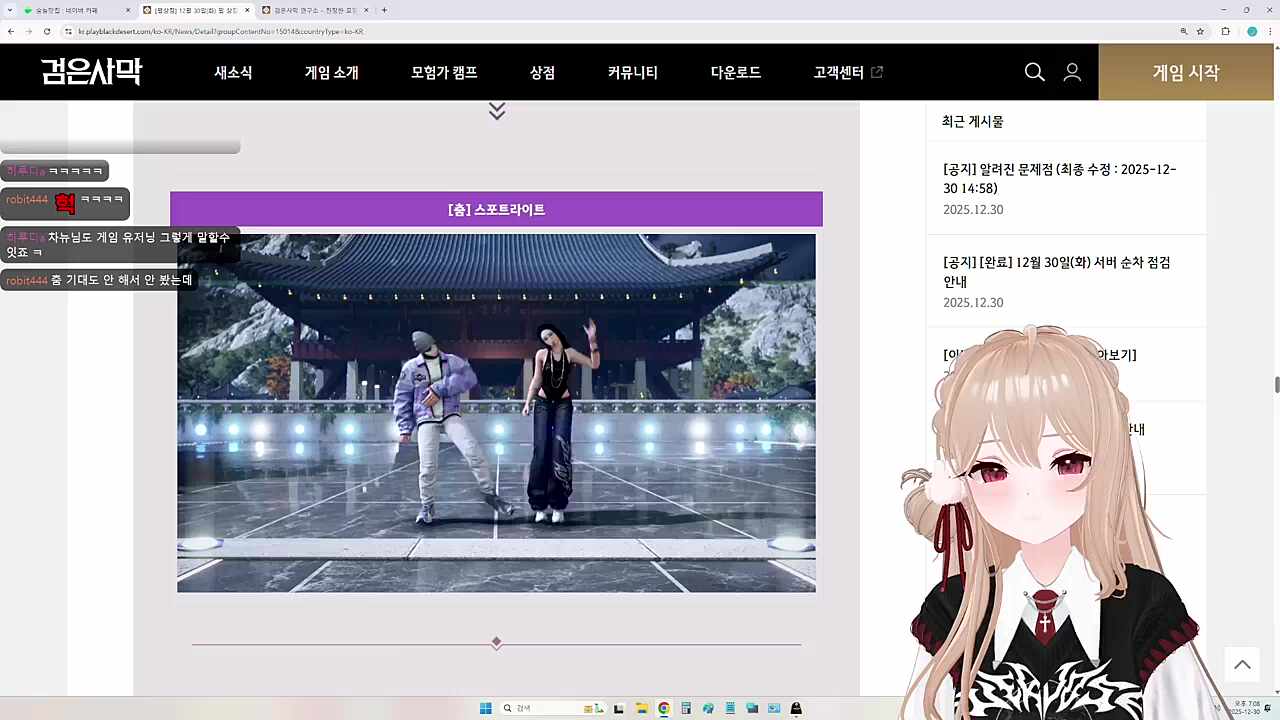
Task: Click the 검은사막 logo in the header
Action: click(91, 72)
